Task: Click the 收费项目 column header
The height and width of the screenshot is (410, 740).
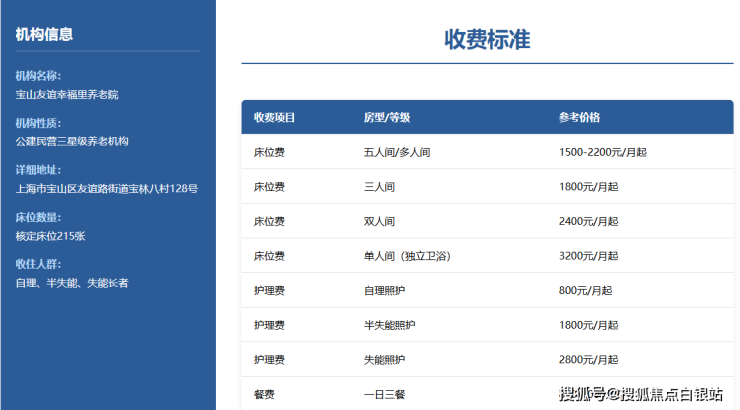Action: (274, 117)
